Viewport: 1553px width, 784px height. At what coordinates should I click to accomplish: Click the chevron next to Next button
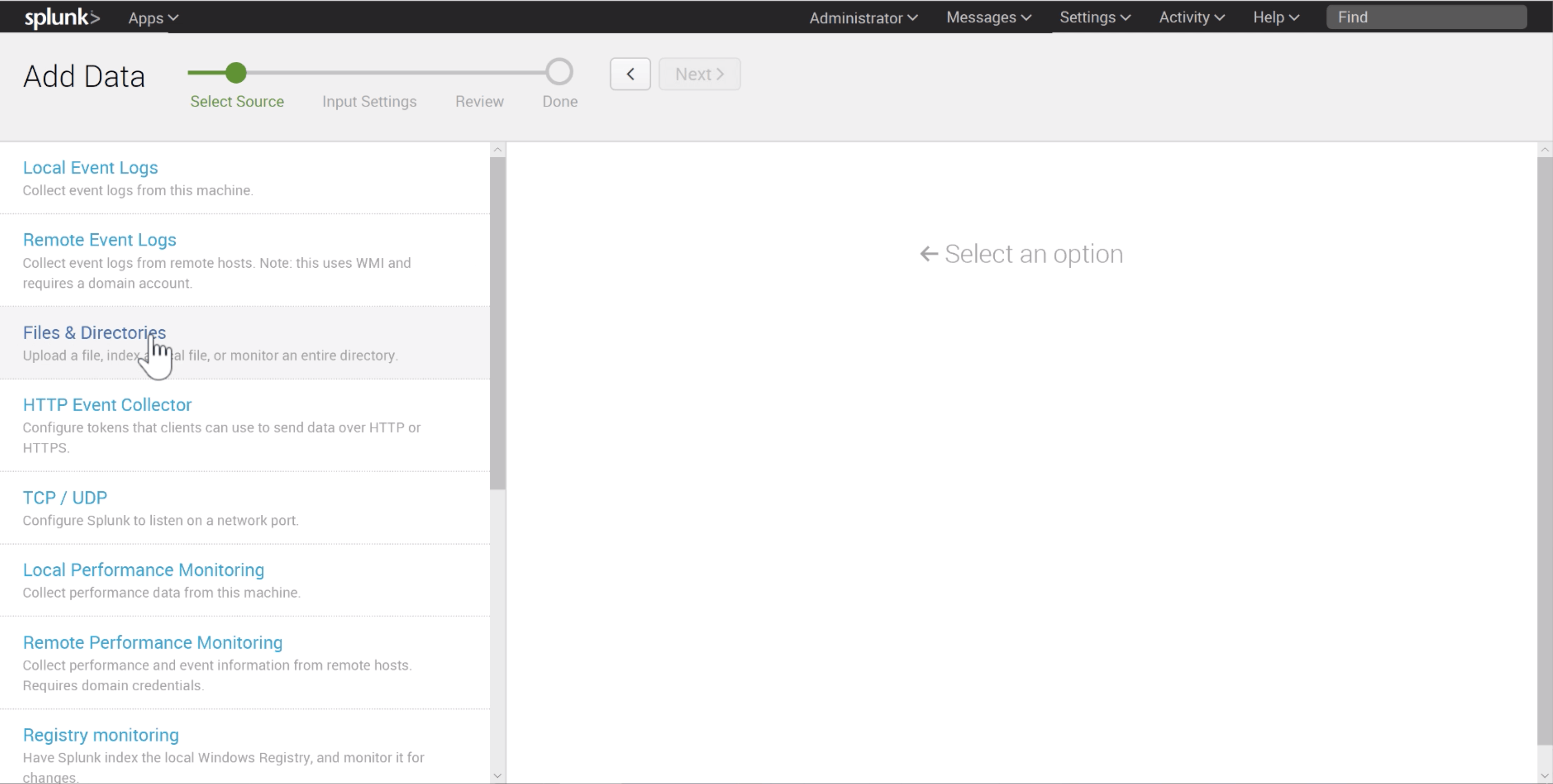[722, 74]
